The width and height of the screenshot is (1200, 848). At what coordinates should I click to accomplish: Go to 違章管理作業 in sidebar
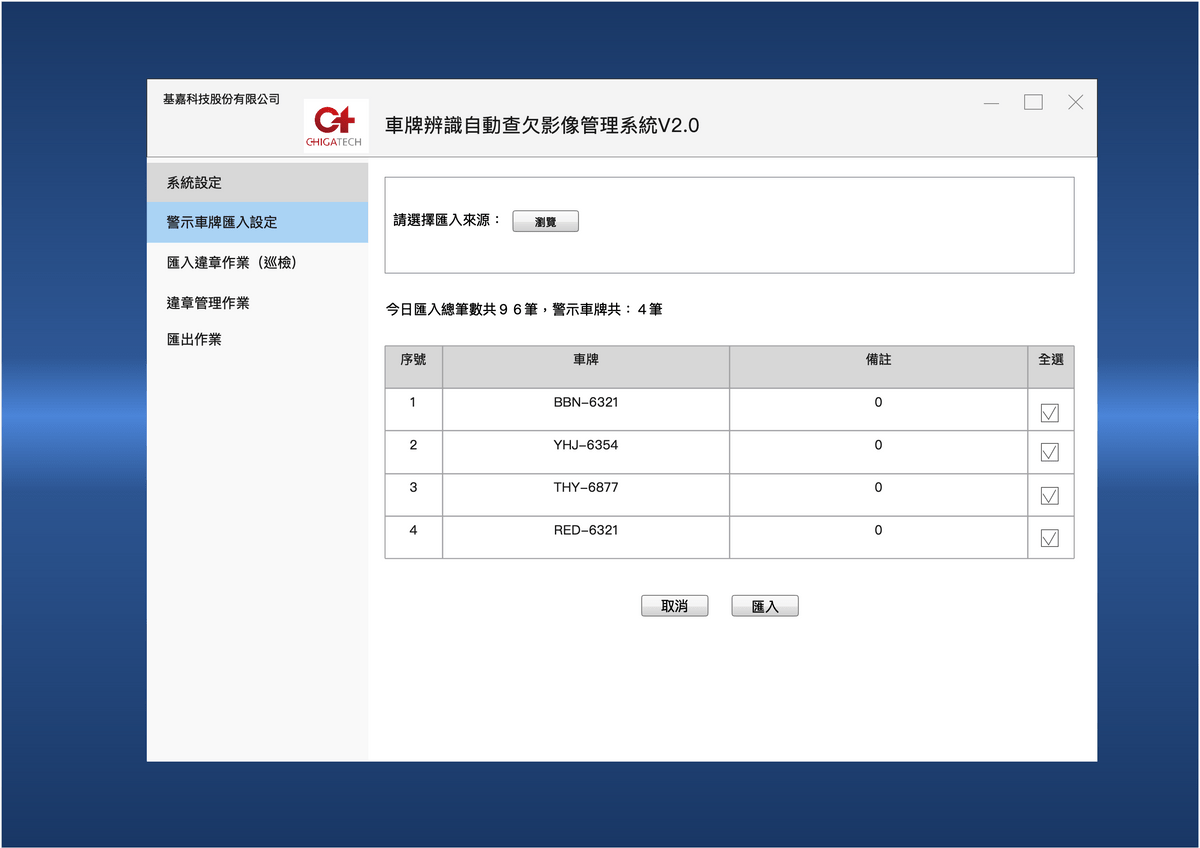tap(208, 303)
